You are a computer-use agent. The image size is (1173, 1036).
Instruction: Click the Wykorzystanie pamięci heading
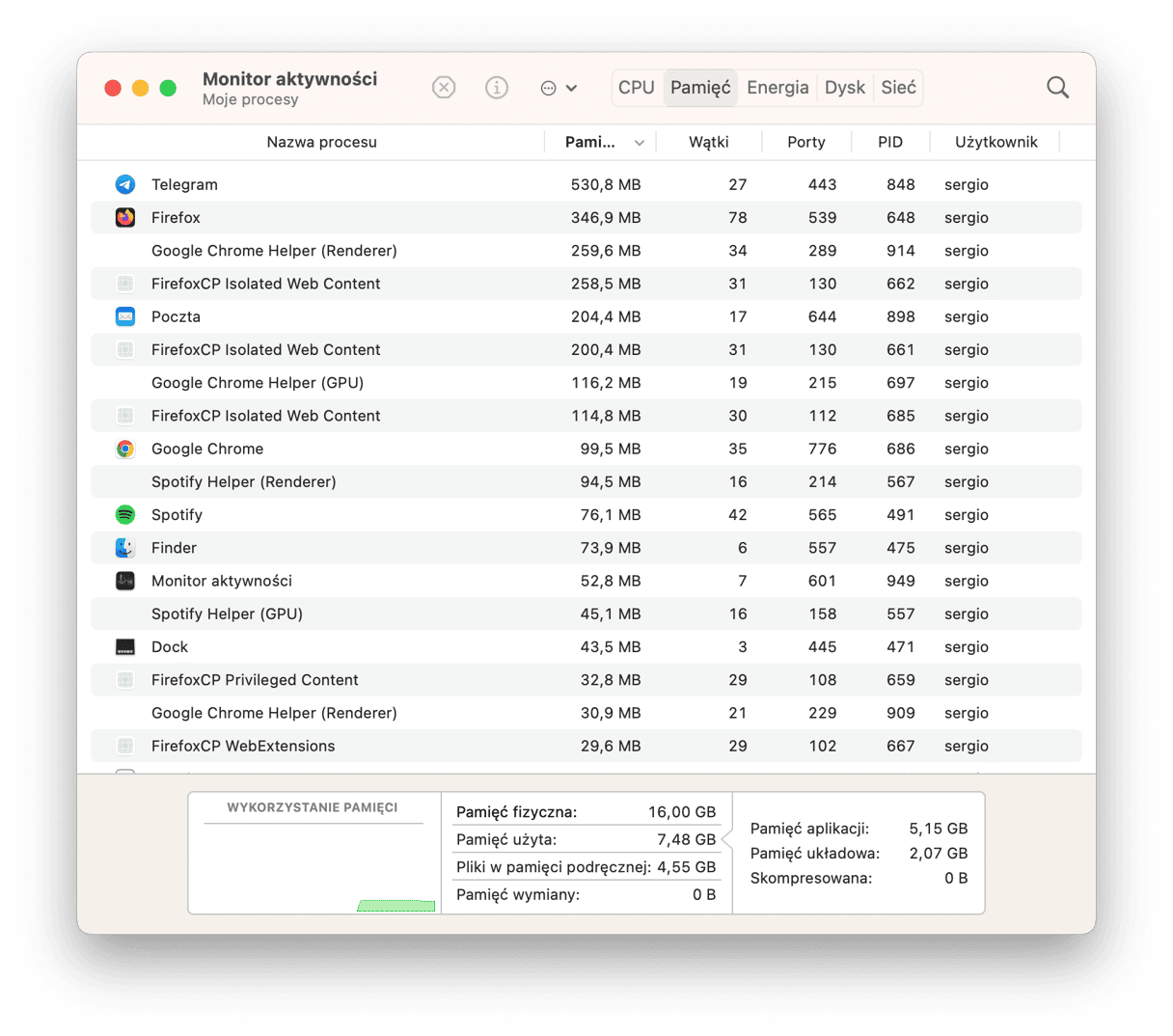pyautogui.click(x=313, y=807)
